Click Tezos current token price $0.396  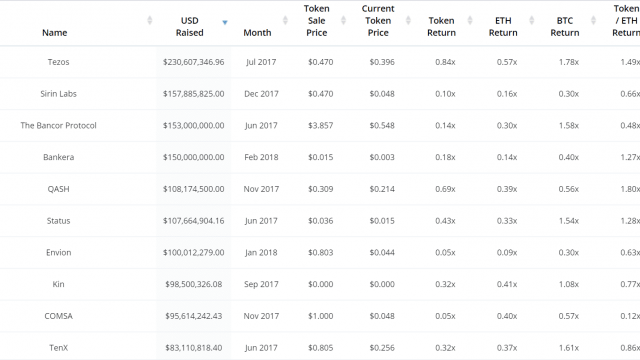coord(382,62)
